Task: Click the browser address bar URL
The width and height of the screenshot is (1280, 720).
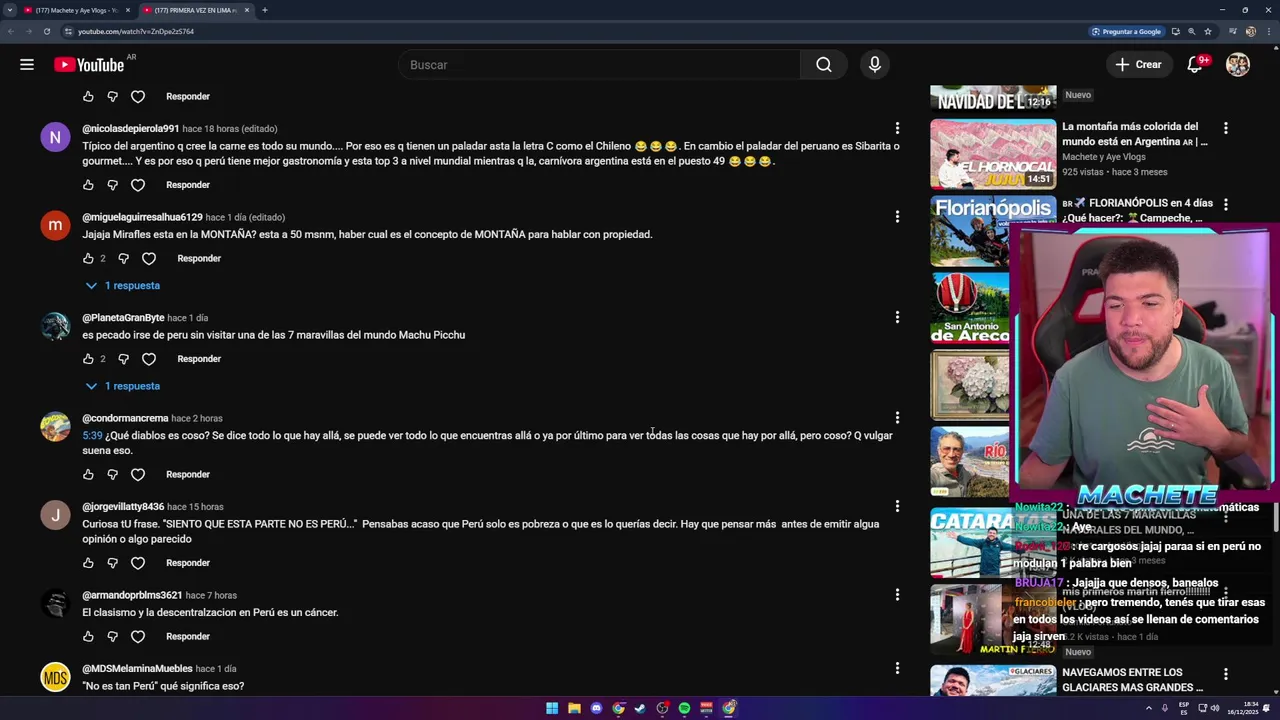Action: 136,31
